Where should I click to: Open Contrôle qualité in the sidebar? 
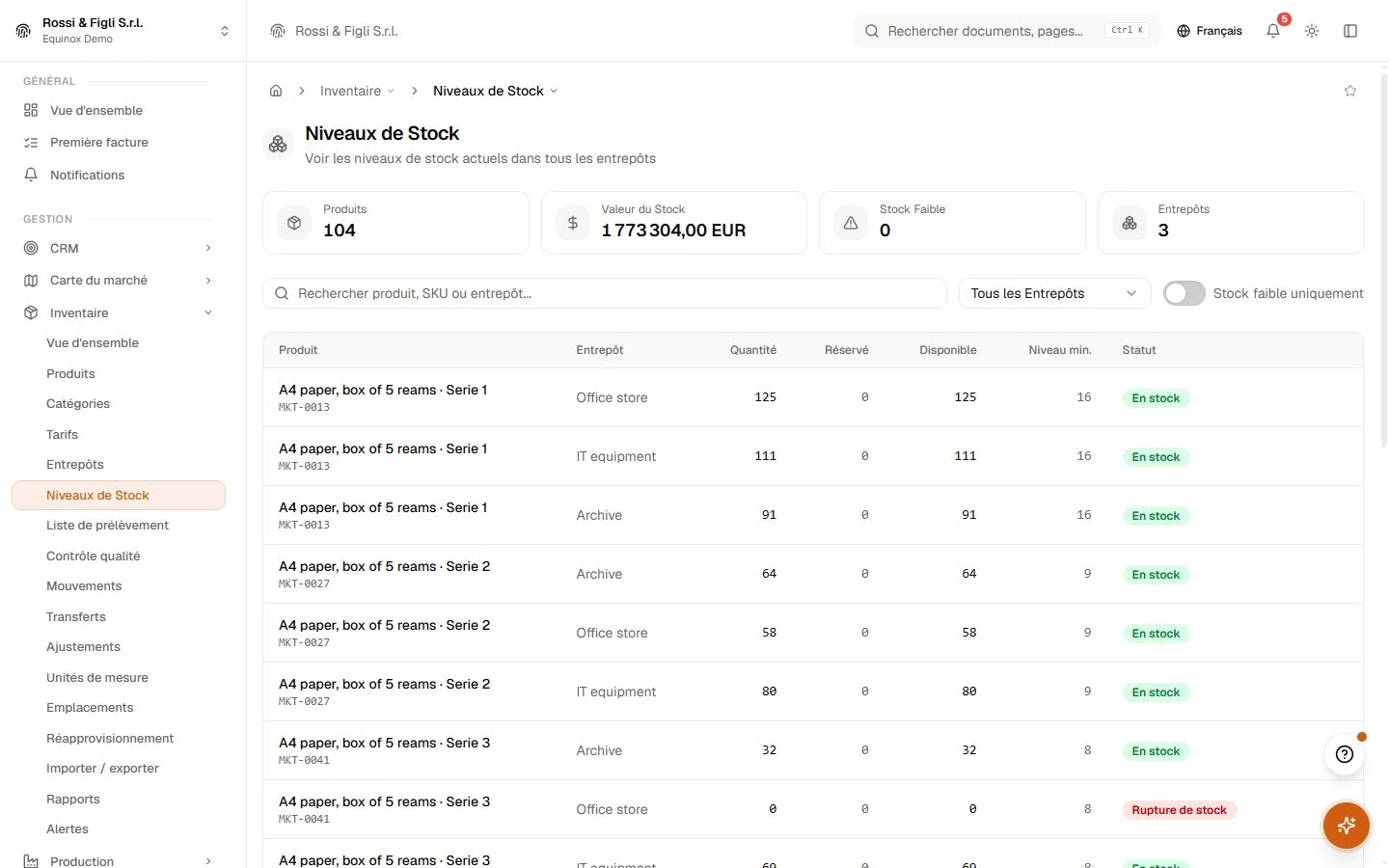click(x=94, y=556)
